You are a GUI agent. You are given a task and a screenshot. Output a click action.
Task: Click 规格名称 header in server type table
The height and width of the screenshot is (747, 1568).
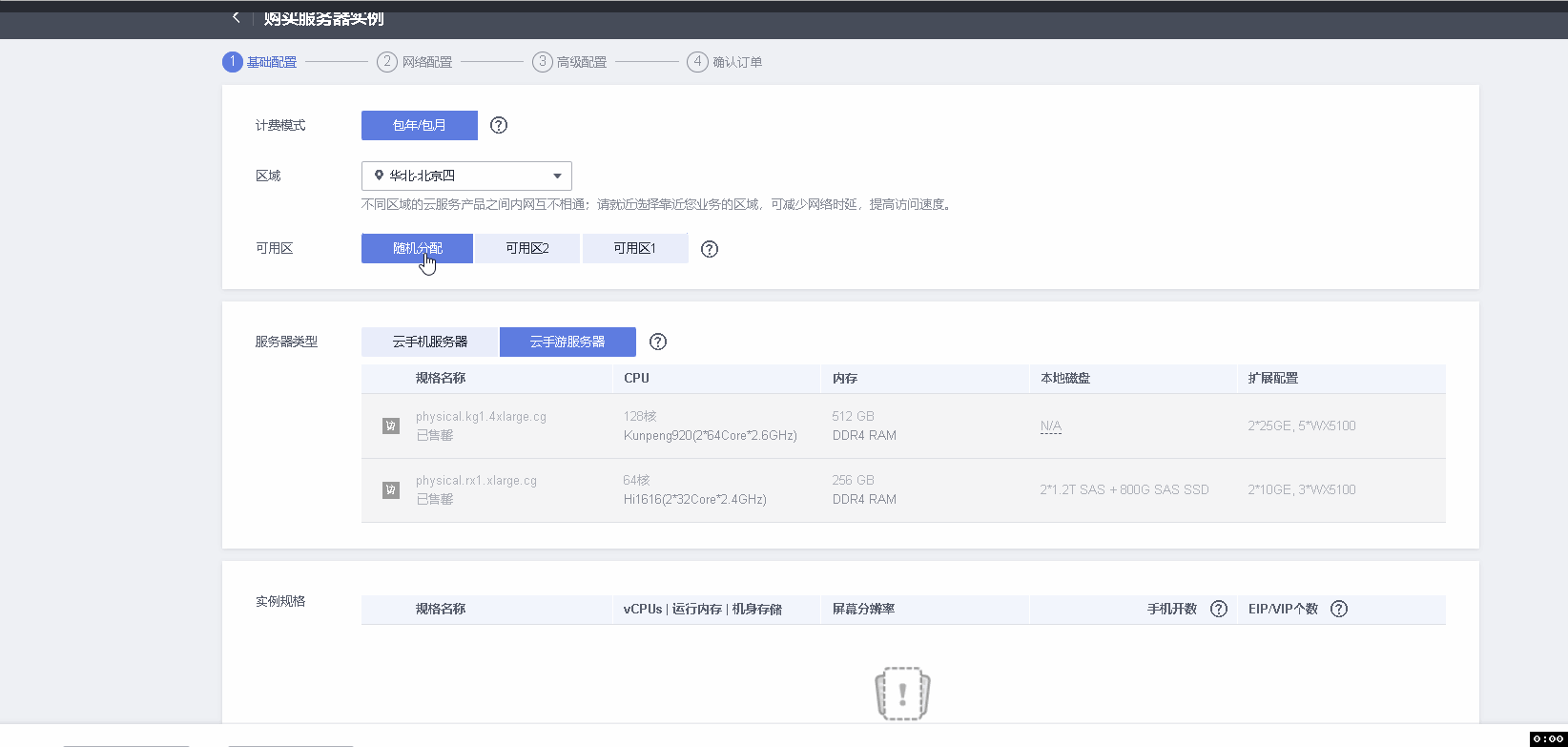[x=441, y=378]
